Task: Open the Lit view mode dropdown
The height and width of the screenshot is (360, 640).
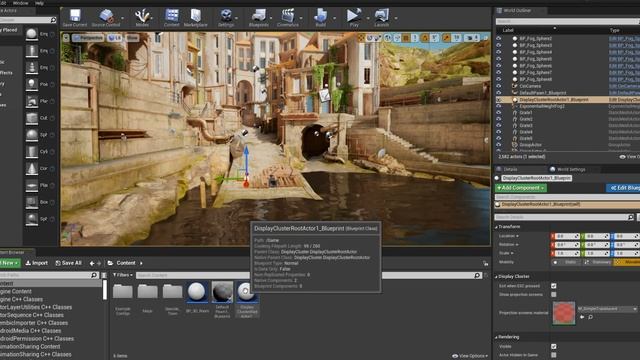Action: point(115,38)
